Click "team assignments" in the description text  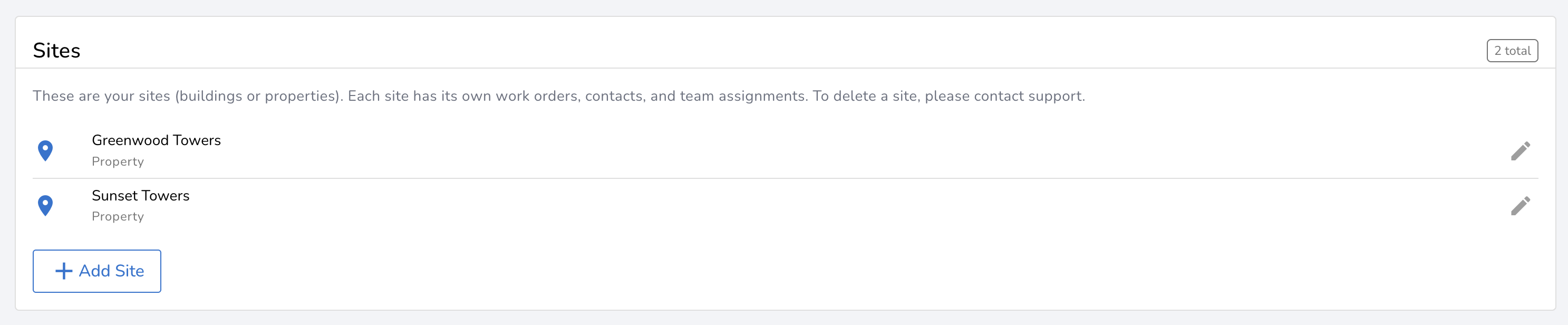pos(743,96)
